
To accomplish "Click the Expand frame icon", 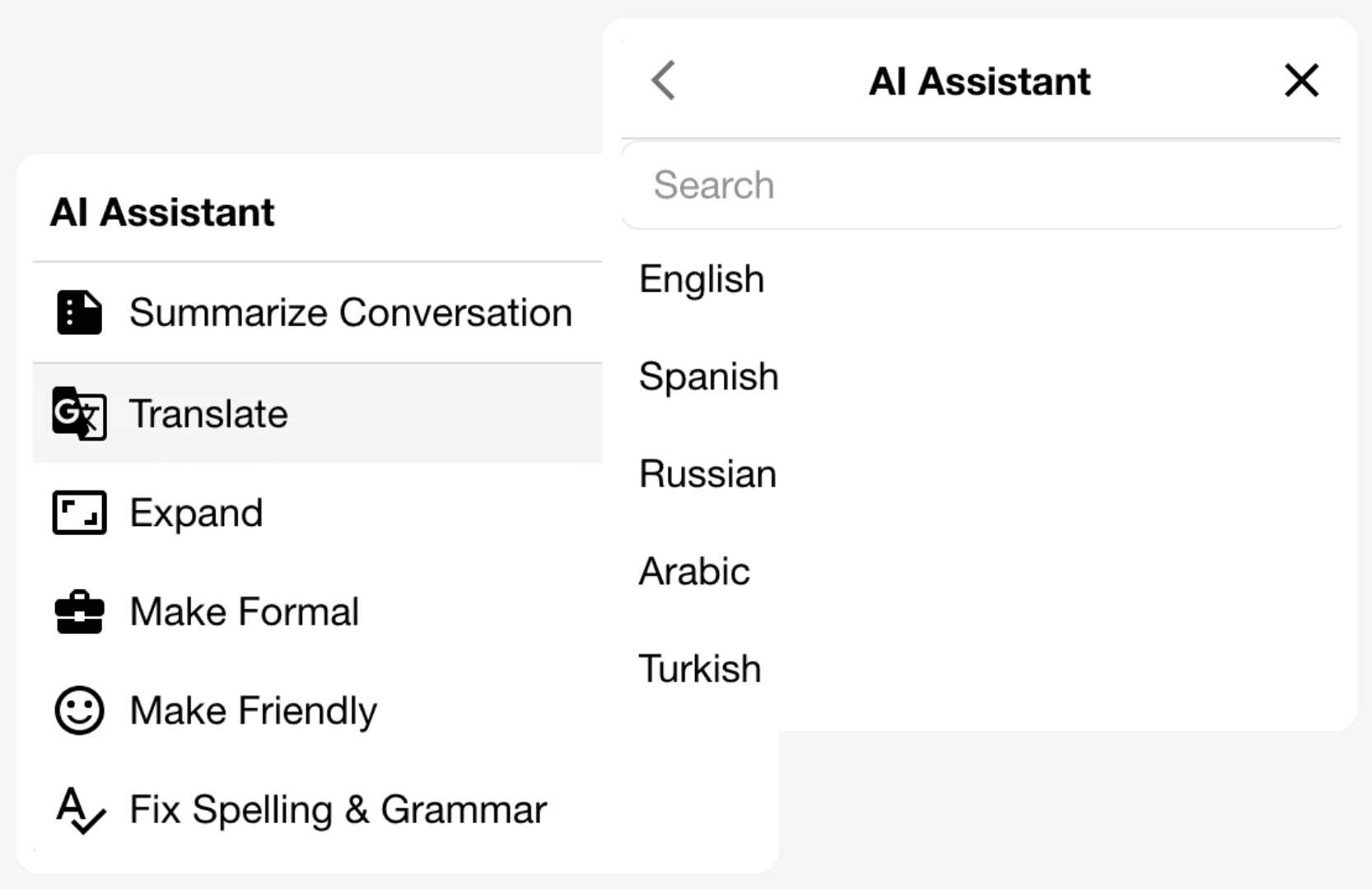I will pos(79,513).
